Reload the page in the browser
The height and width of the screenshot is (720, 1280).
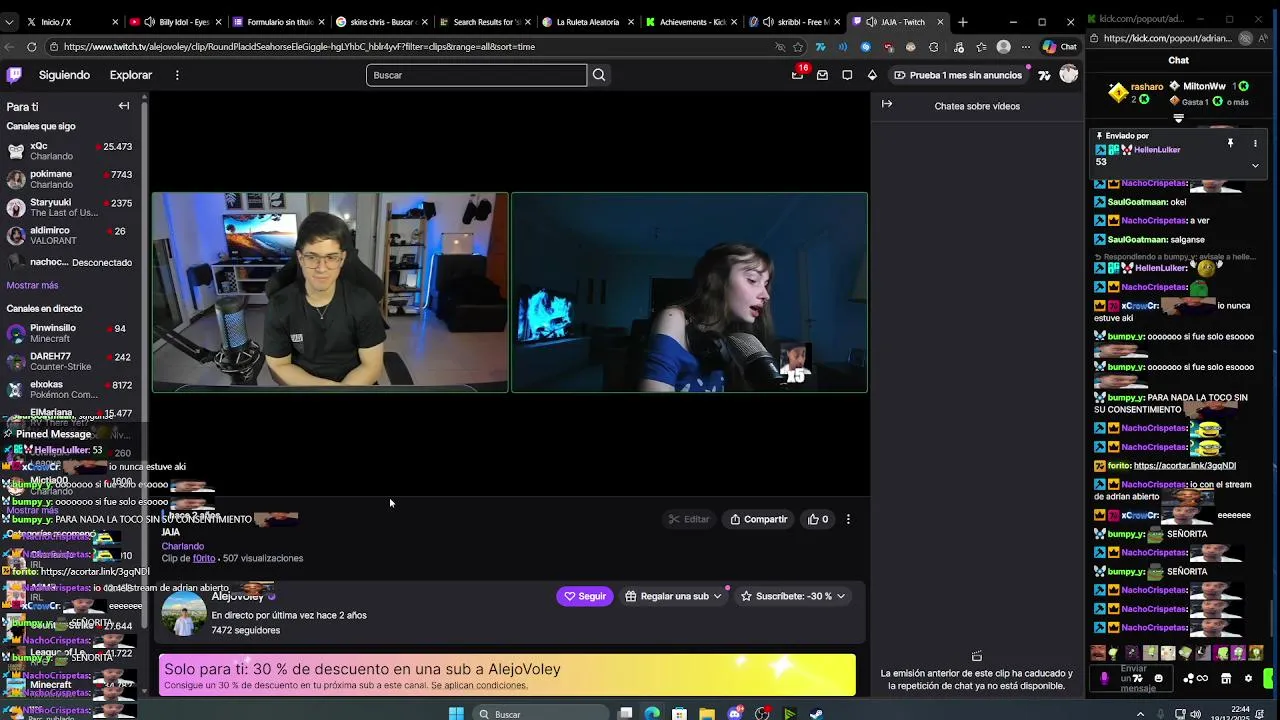click(32, 46)
